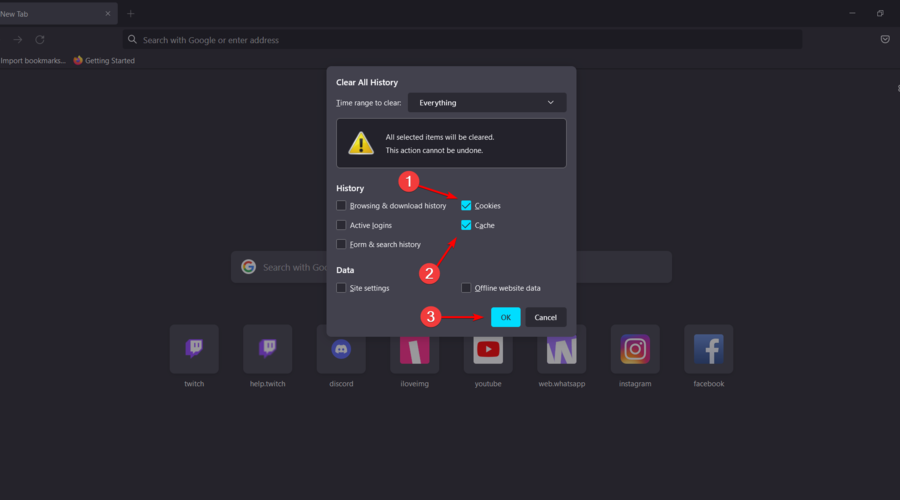This screenshot has height=500, width=900.
Task: Click the Cancel button
Action: [545, 317]
